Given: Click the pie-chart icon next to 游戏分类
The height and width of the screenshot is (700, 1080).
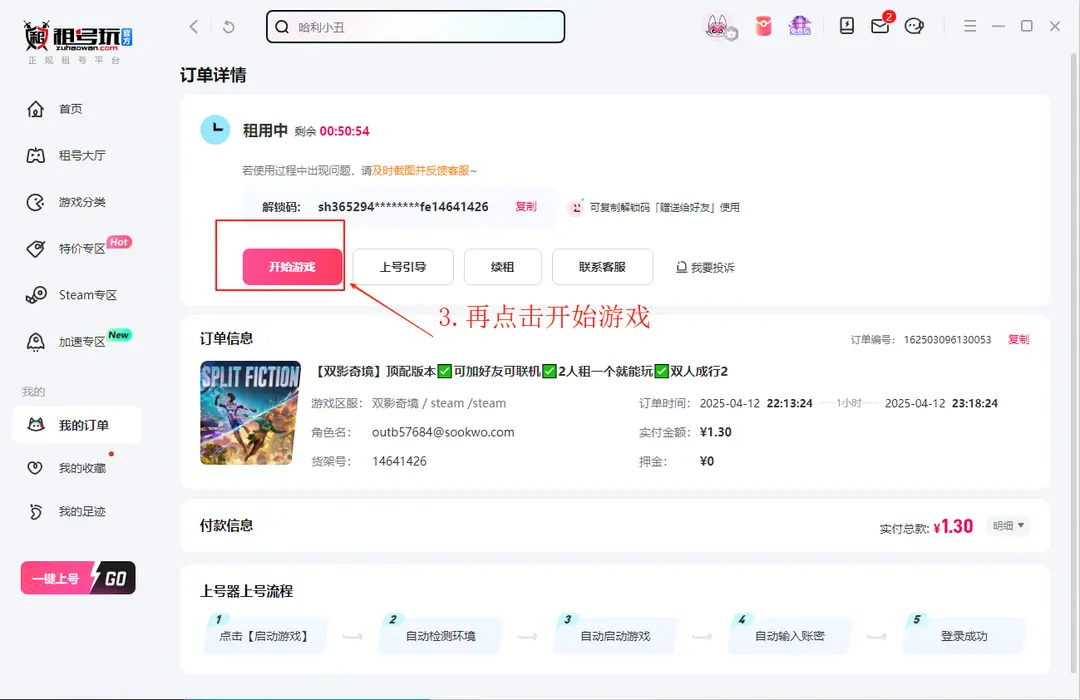Looking at the screenshot, I should point(35,202).
